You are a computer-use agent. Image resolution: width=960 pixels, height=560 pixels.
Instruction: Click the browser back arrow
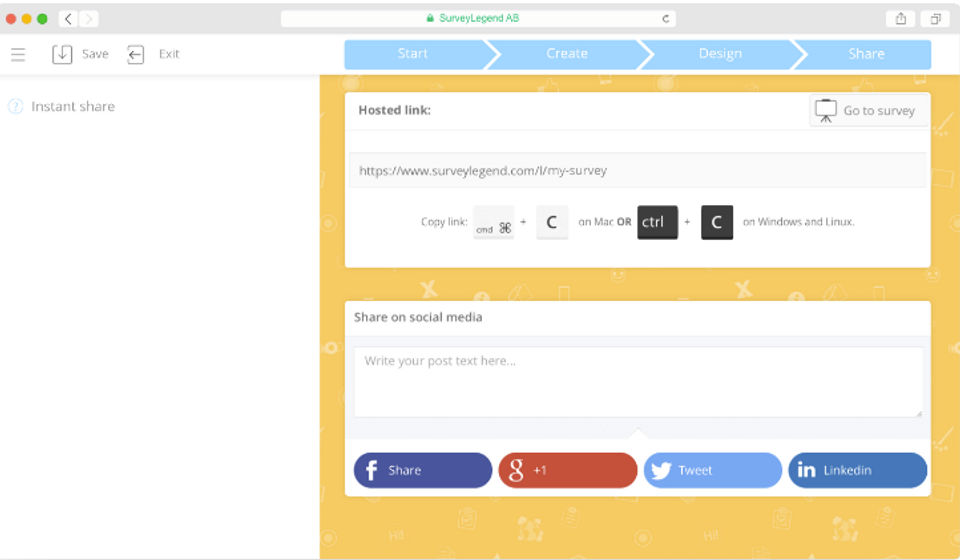[69, 19]
